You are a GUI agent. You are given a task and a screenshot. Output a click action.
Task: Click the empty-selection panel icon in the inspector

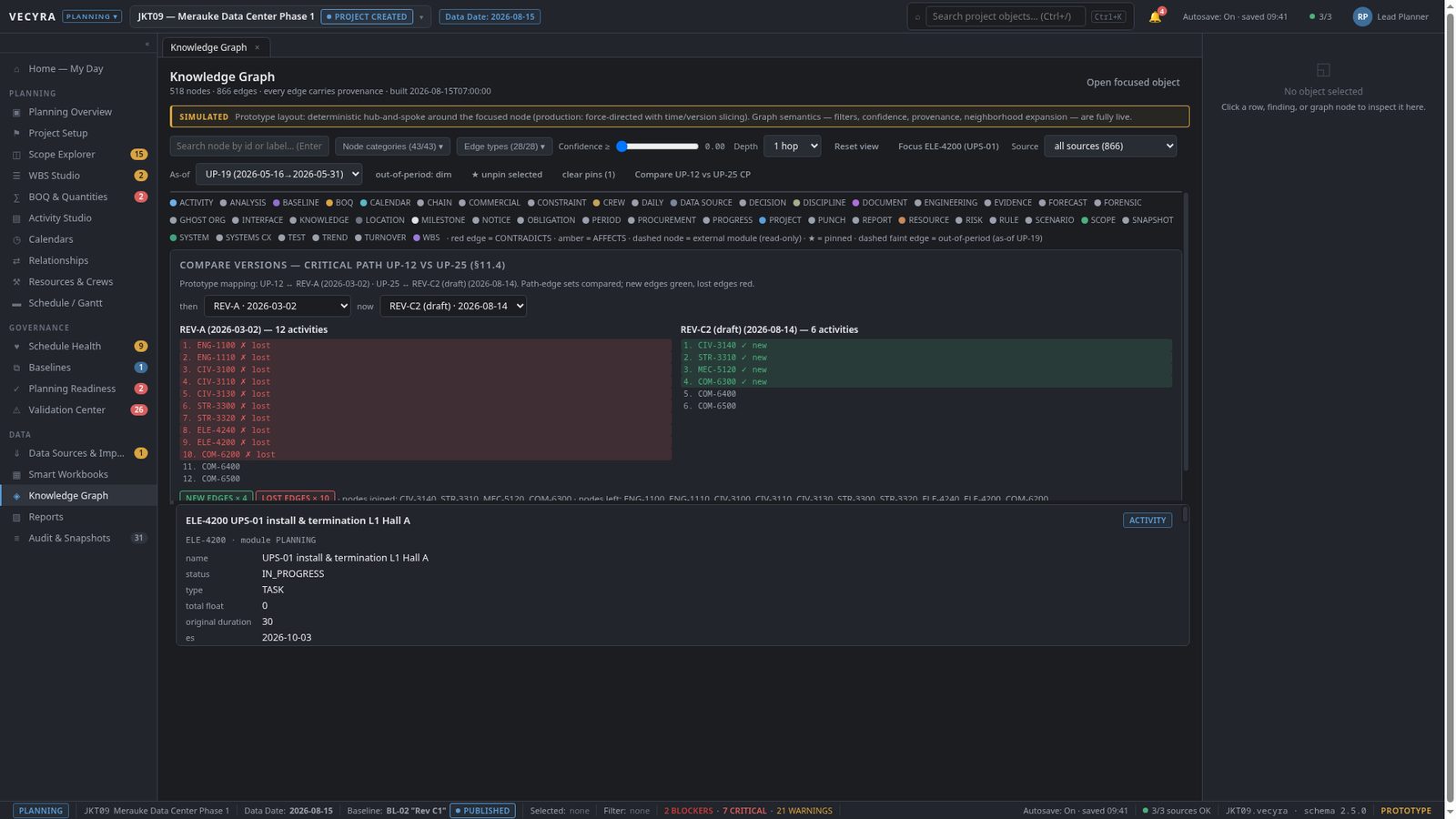(x=1323, y=70)
